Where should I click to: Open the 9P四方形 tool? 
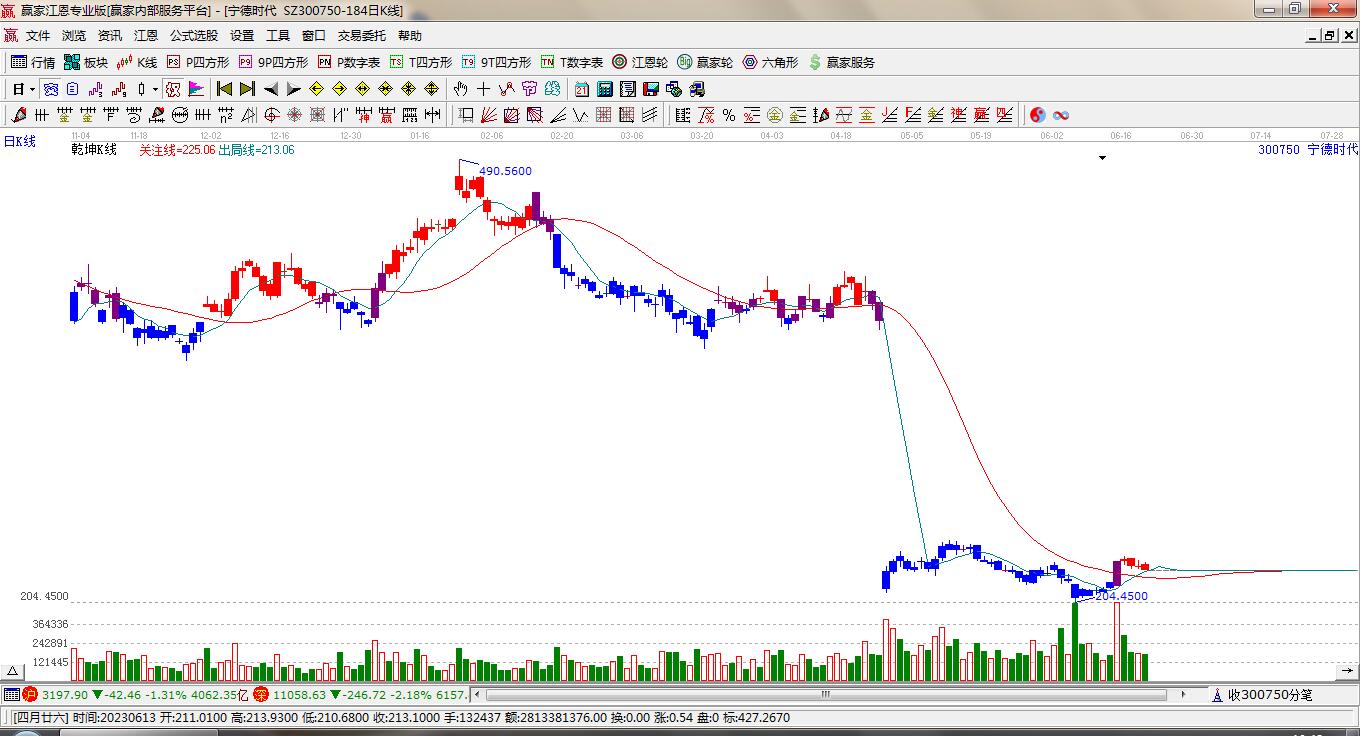273,62
